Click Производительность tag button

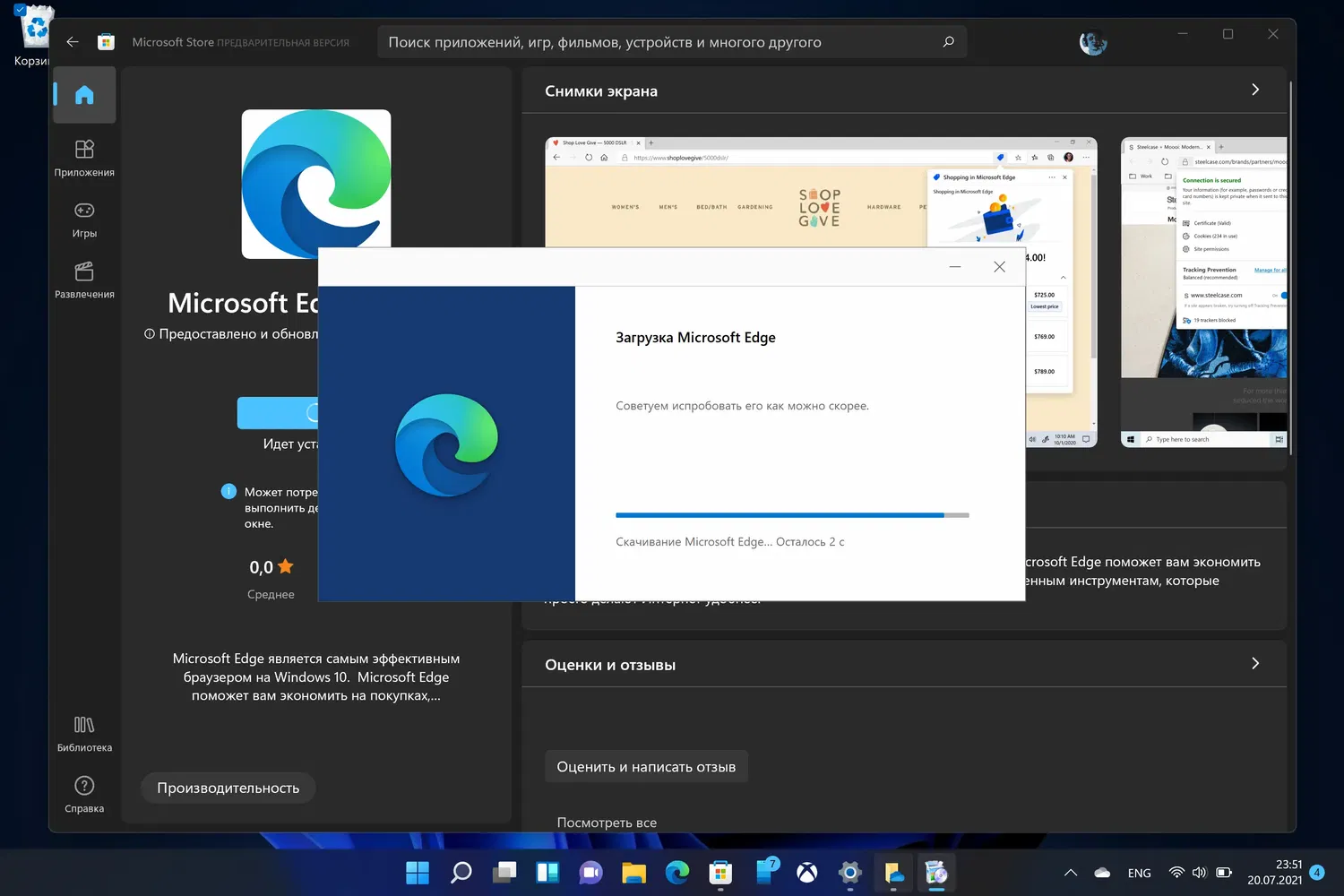pos(228,788)
